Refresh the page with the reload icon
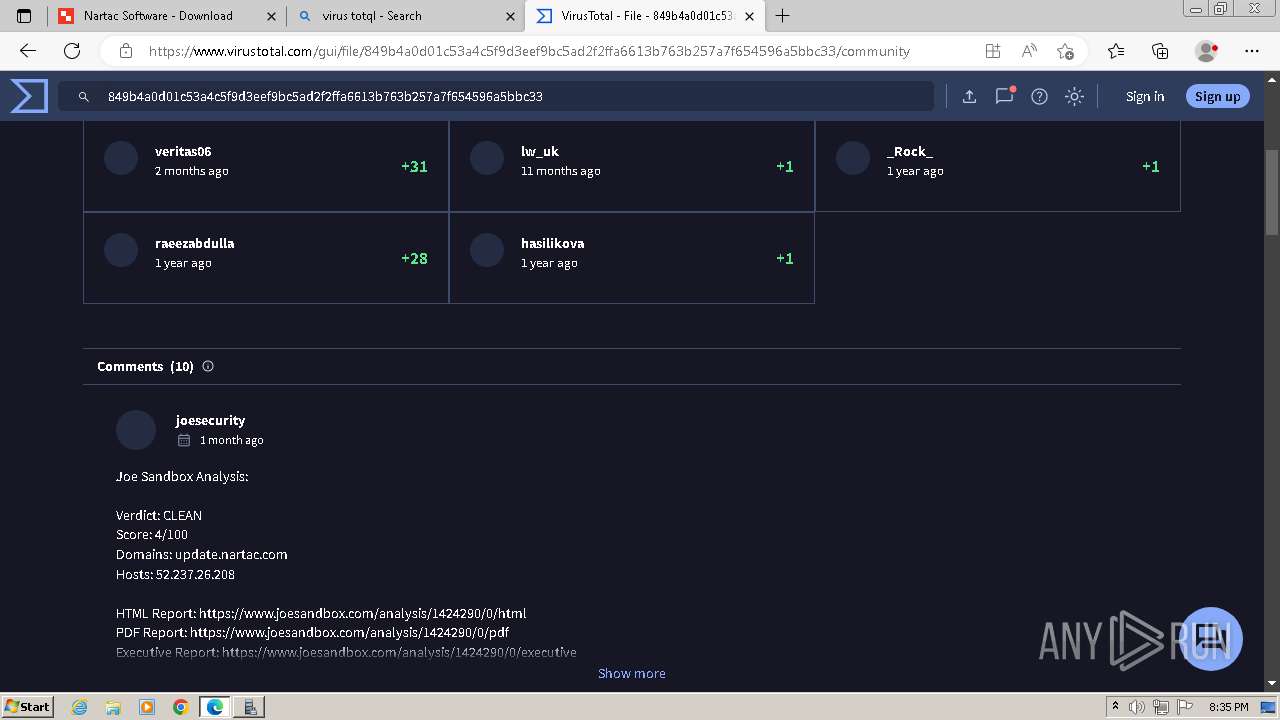This screenshot has width=1280, height=720. coord(72,51)
